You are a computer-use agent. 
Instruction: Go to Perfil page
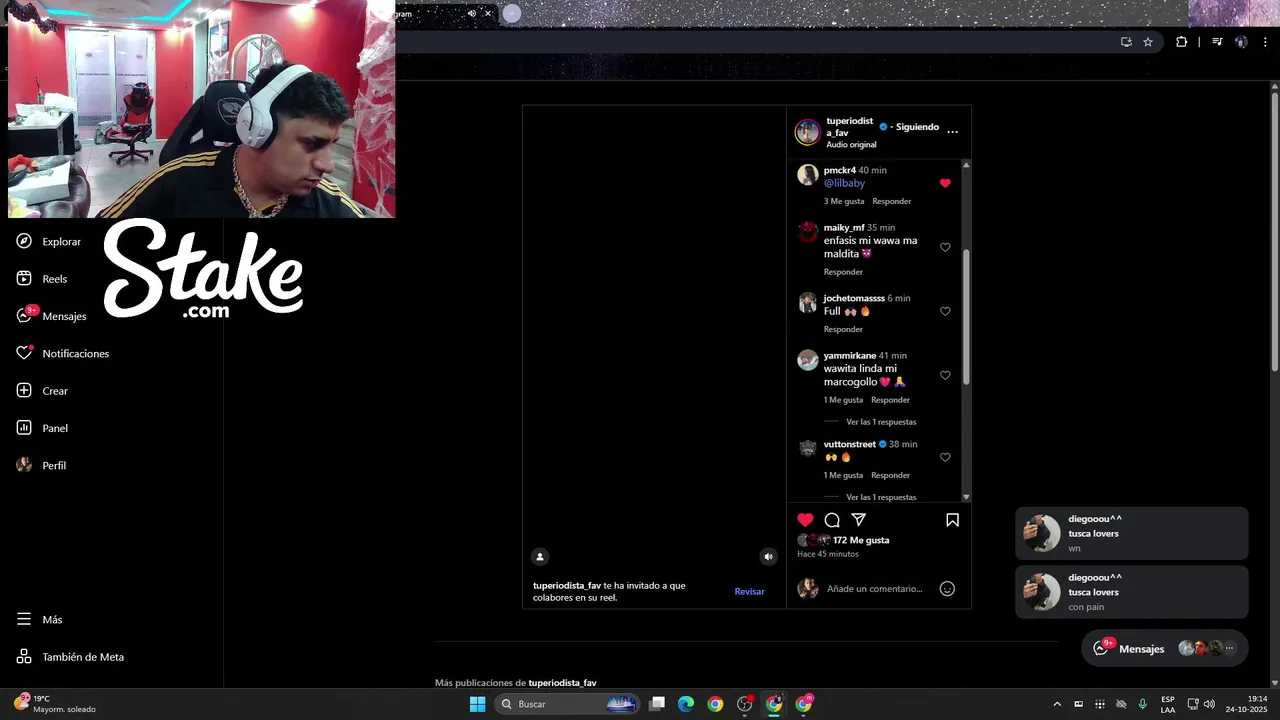point(41,465)
